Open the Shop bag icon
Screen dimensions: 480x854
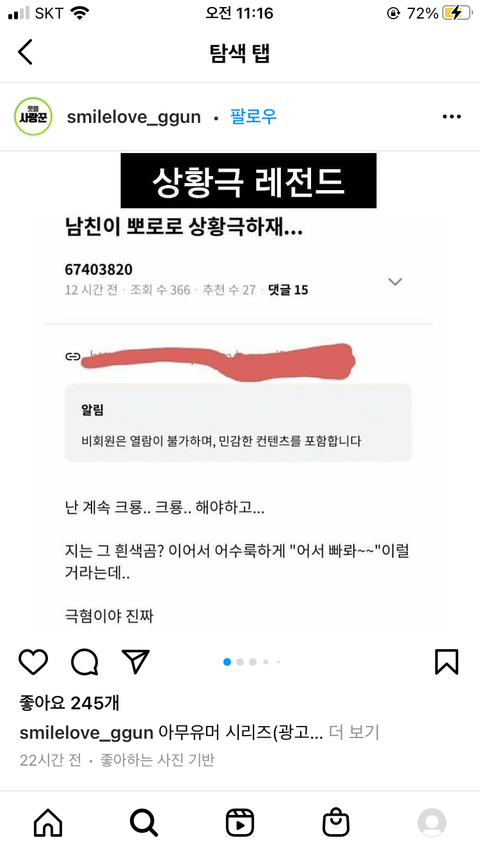[336, 822]
